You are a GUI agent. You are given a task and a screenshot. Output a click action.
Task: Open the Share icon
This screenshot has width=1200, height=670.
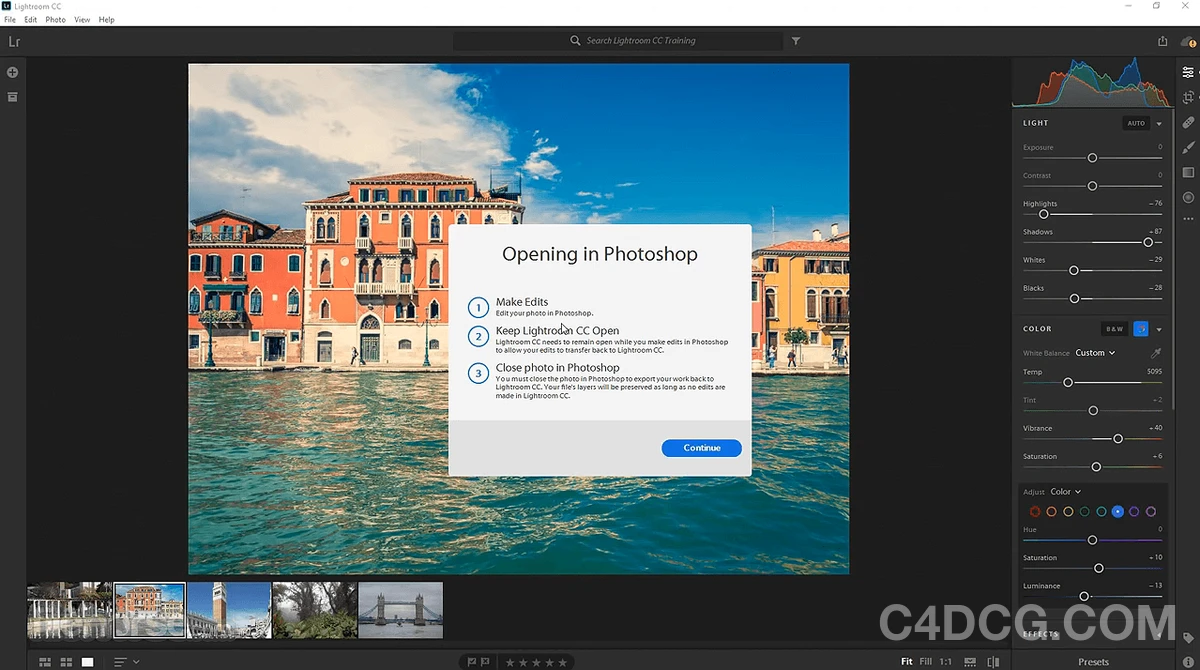pyautogui.click(x=1162, y=41)
